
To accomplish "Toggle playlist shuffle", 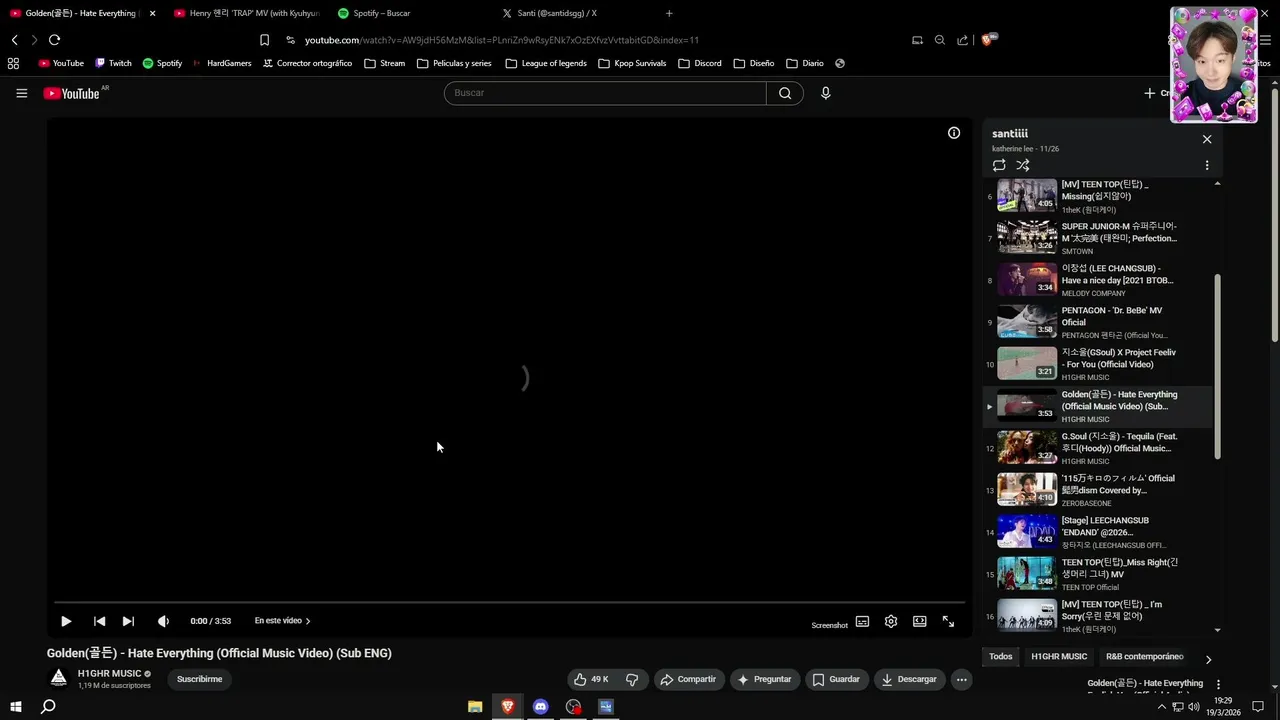I will click(x=1023, y=165).
